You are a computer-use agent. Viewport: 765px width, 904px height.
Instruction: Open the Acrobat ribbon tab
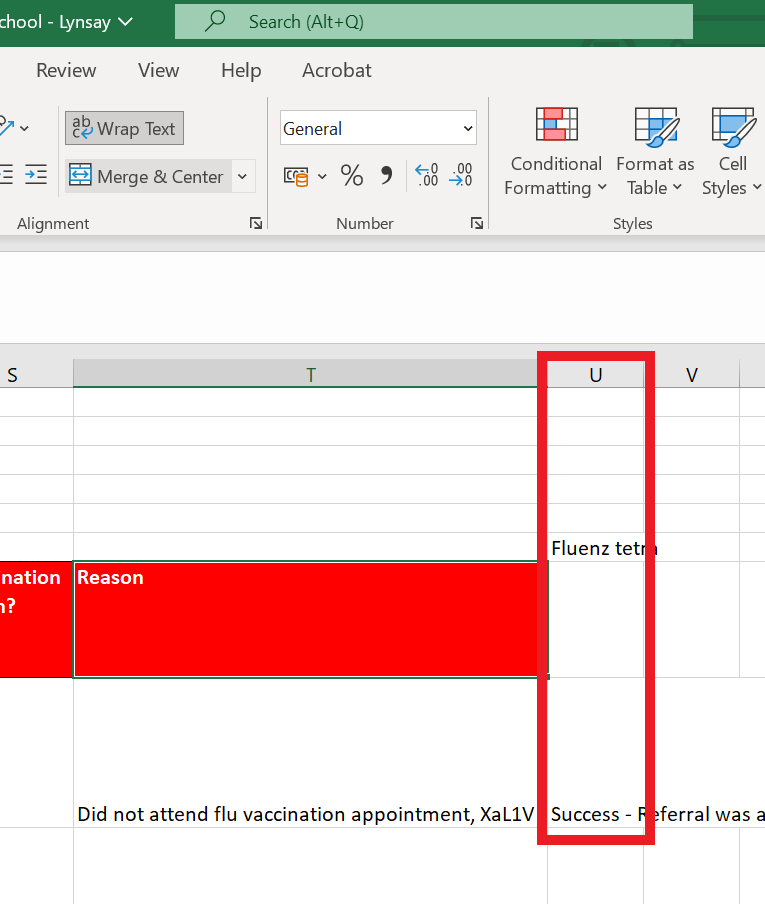[336, 70]
